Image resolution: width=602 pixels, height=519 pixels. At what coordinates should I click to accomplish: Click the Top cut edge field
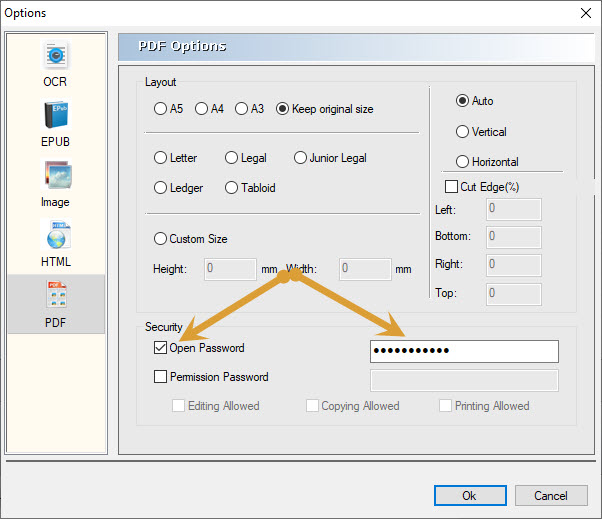tap(514, 294)
